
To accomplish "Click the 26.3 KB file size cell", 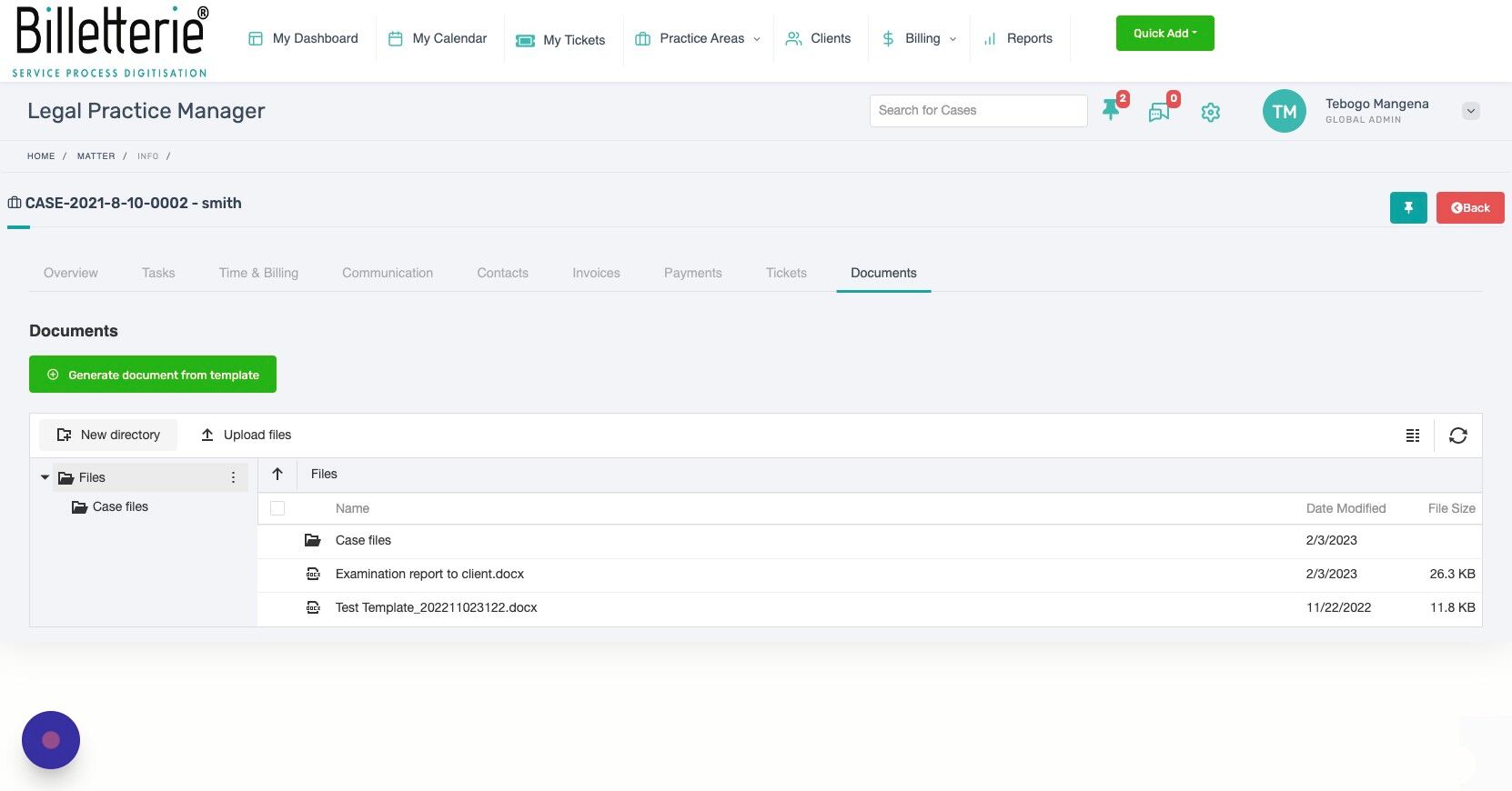I will [1452, 574].
